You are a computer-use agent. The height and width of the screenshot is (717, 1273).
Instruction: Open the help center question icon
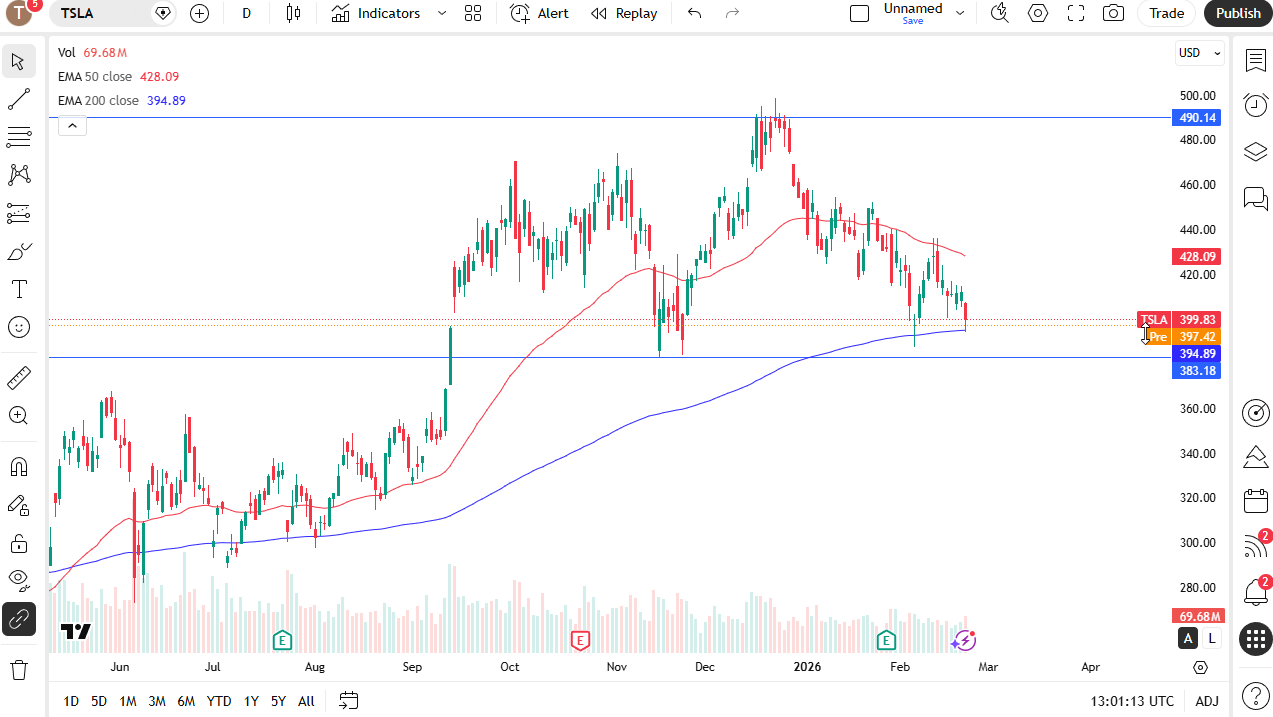1256,695
